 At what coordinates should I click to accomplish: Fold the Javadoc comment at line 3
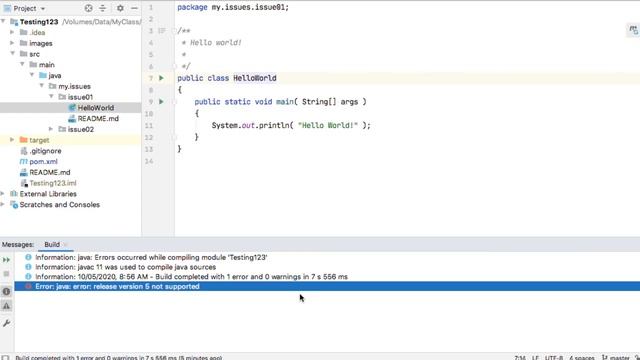(174, 31)
